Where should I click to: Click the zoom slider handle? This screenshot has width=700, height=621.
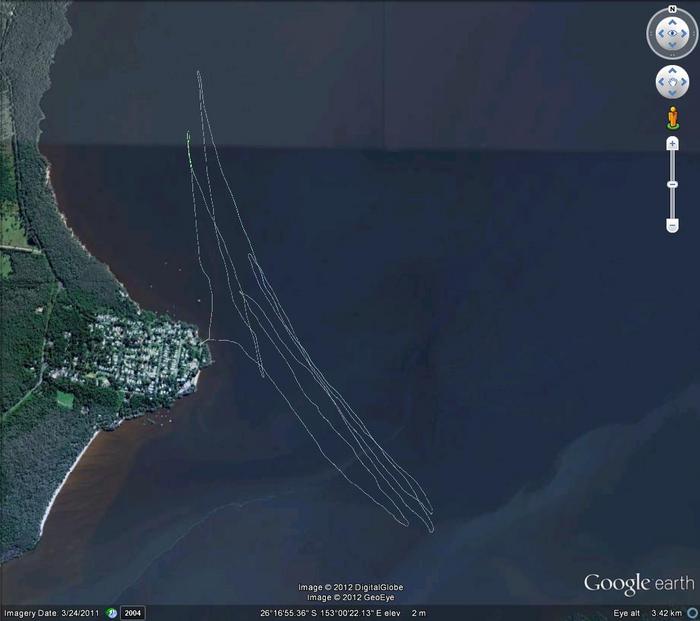pos(672,184)
